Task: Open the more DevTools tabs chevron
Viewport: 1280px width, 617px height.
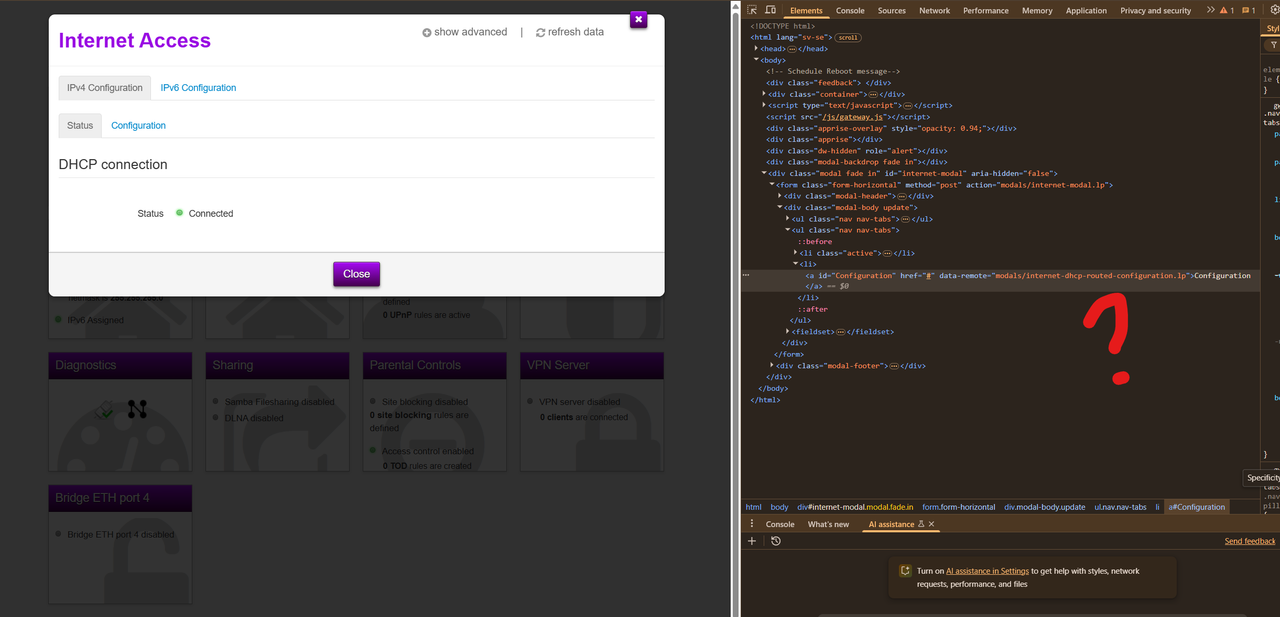Action: (1211, 10)
